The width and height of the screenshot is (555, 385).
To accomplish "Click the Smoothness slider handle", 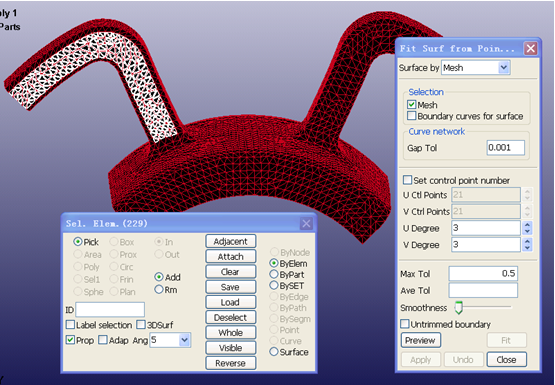I will pos(459,308).
